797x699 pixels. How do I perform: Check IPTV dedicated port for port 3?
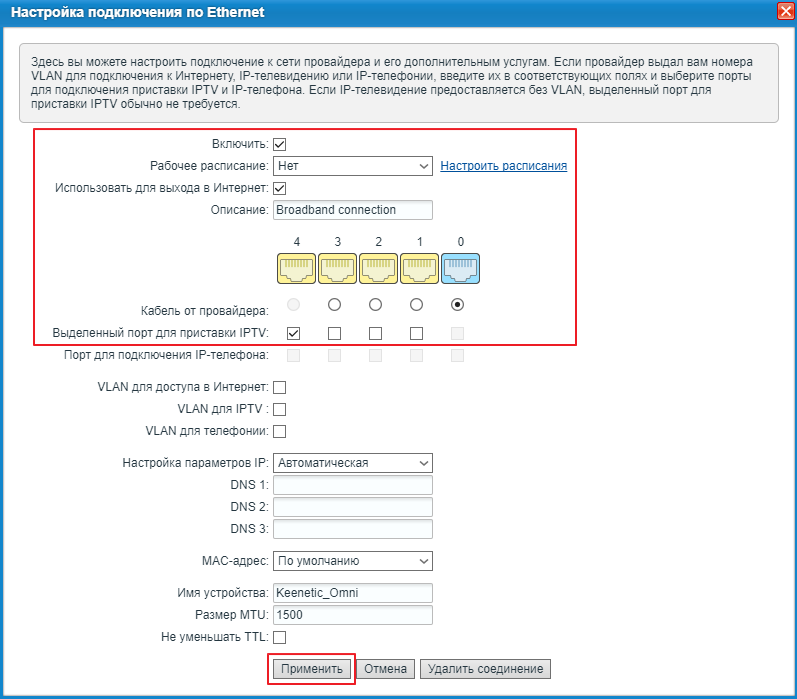pyautogui.click(x=335, y=333)
